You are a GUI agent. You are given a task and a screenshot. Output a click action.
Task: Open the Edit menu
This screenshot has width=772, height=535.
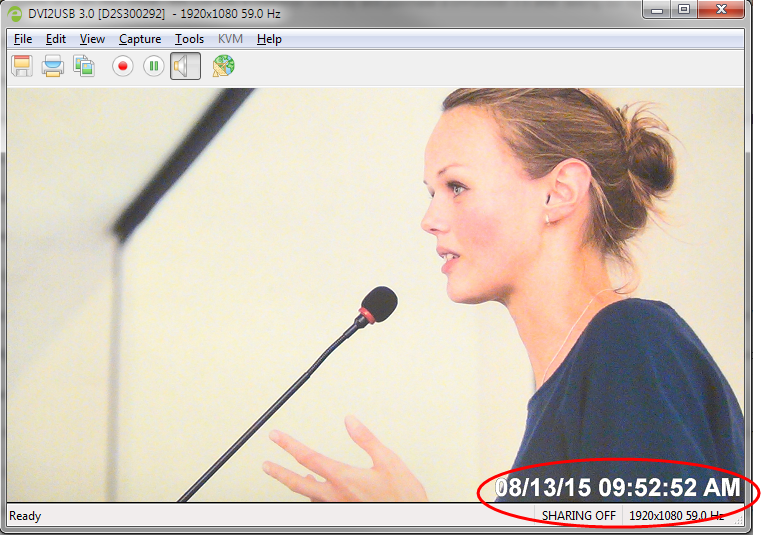tap(56, 39)
